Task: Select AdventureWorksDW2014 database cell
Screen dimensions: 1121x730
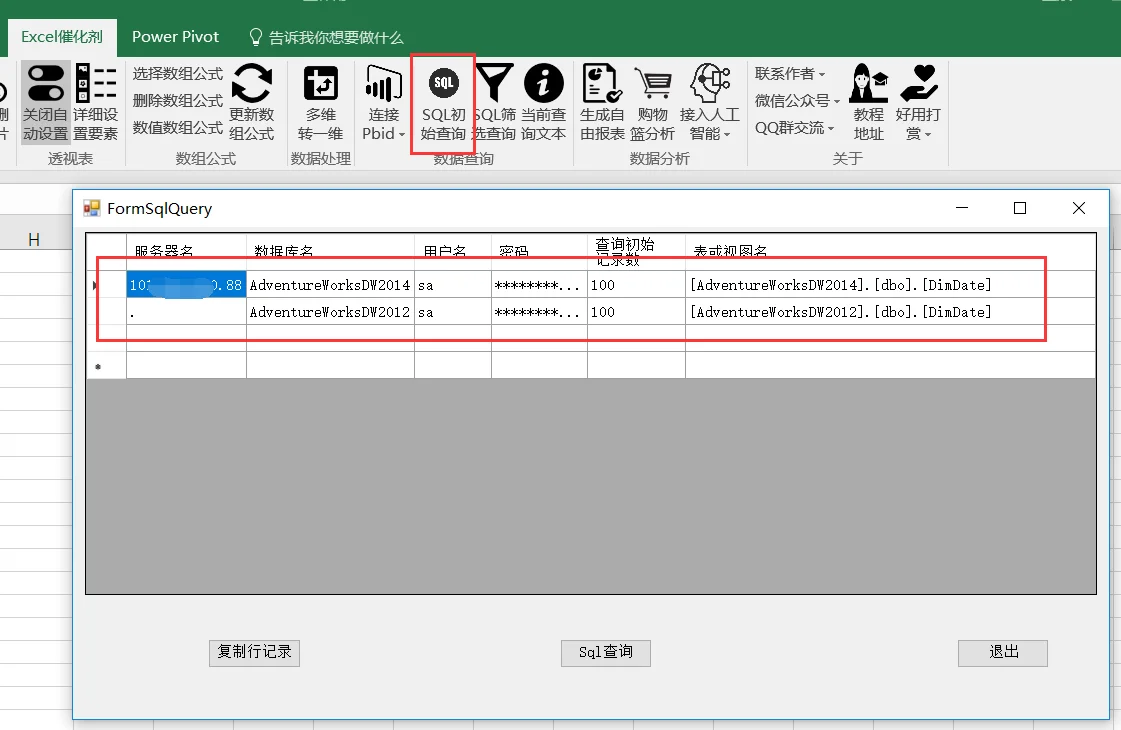Action: click(x=330, y=285)
